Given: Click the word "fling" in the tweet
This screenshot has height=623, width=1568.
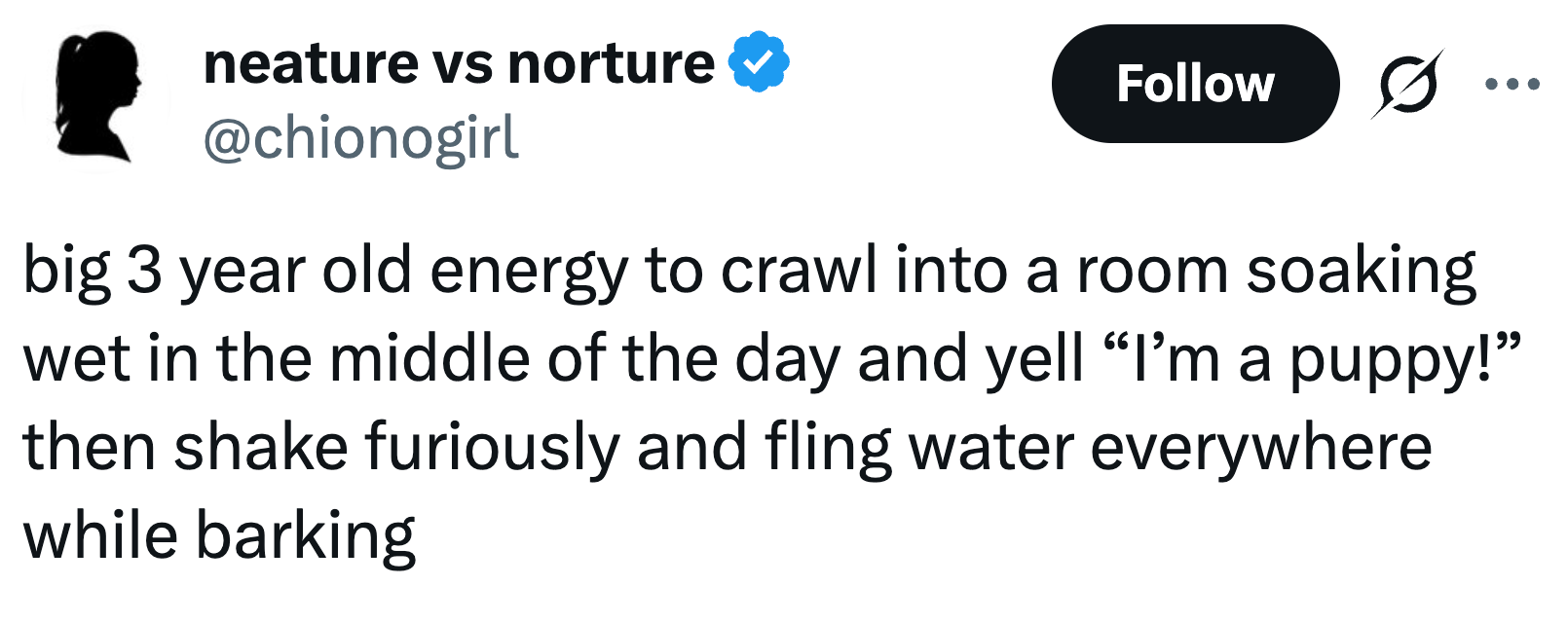Looking at the screenshot, I should coord(828,449).
